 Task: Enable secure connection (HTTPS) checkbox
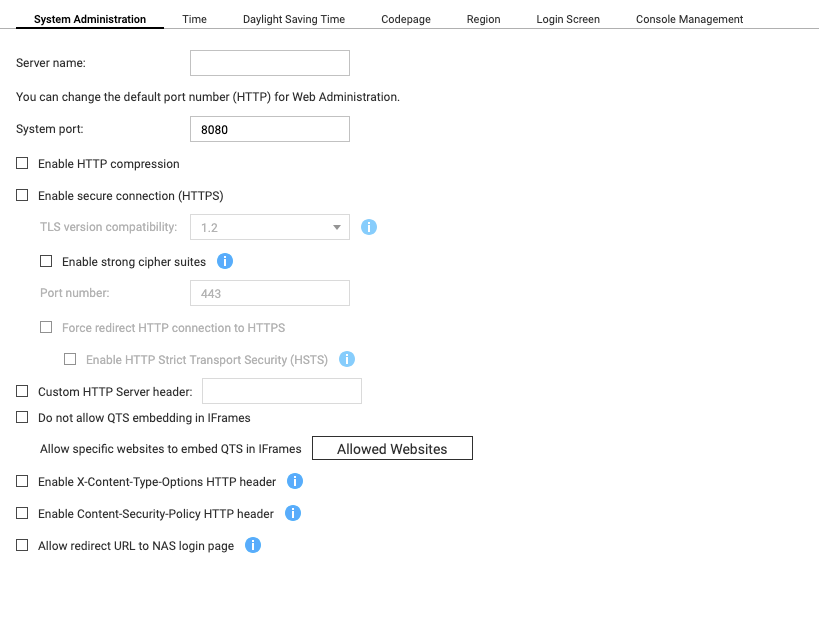pos(23,195)
